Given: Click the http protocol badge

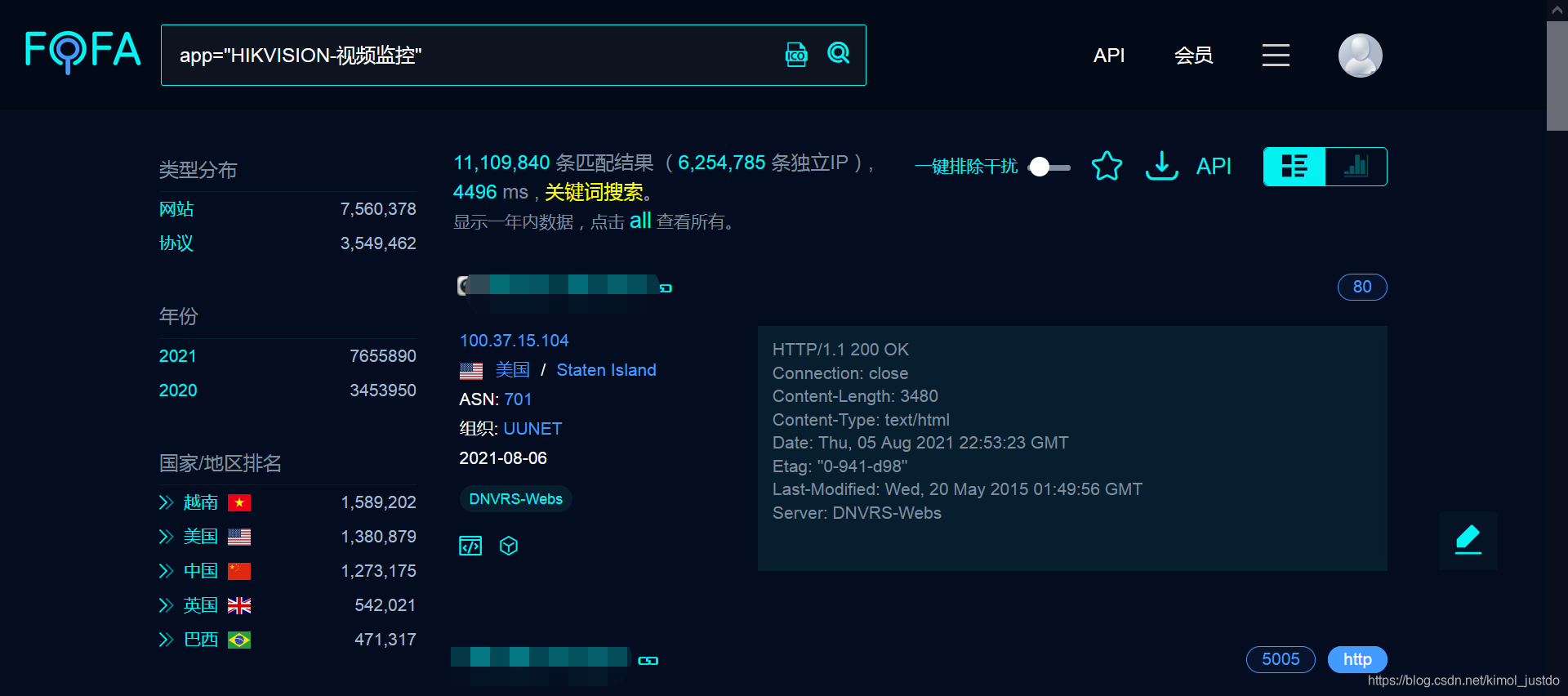Looking at the screenshot, I should coord(1357,659).
